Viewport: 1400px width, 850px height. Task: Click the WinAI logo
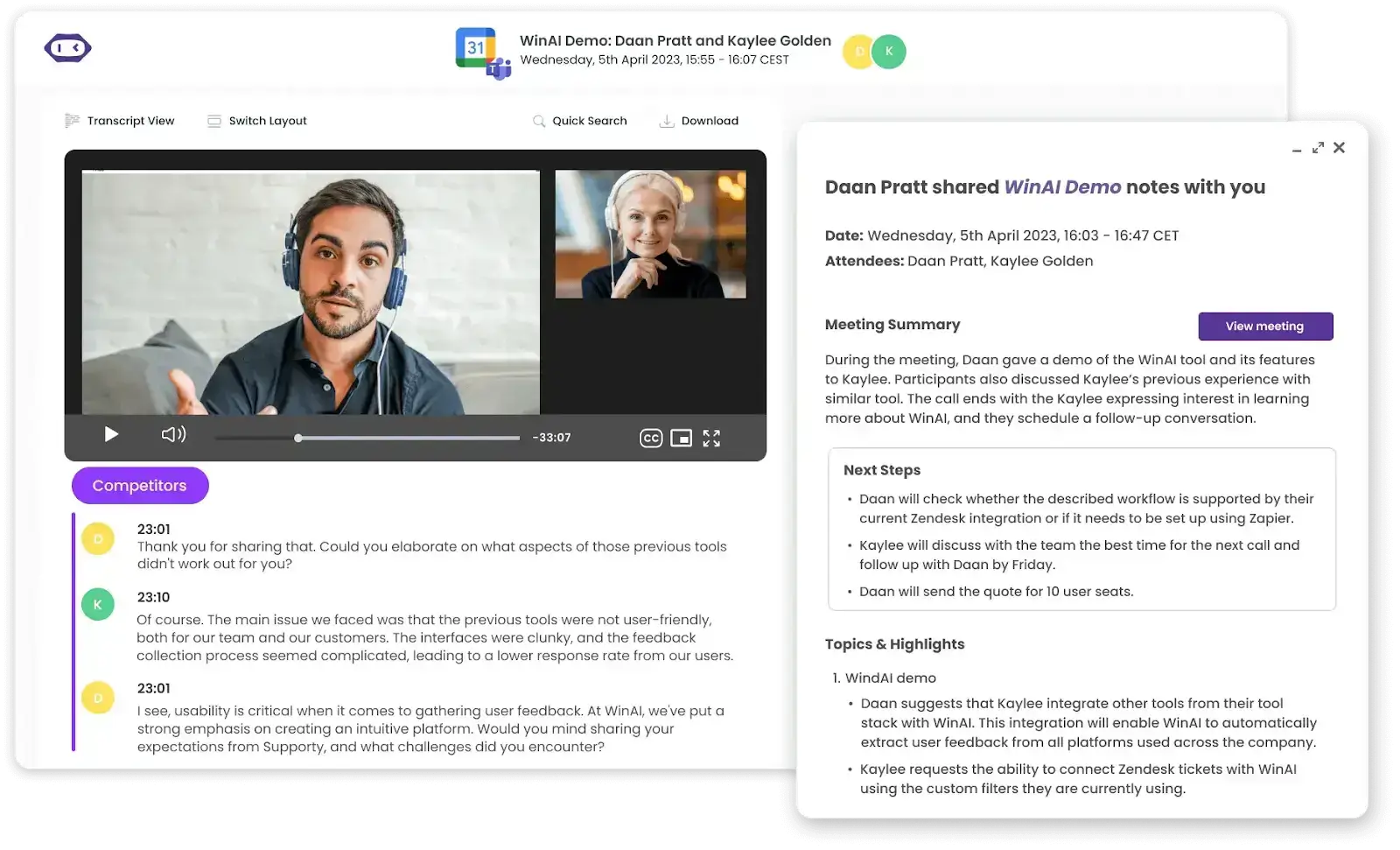(67, 48)
